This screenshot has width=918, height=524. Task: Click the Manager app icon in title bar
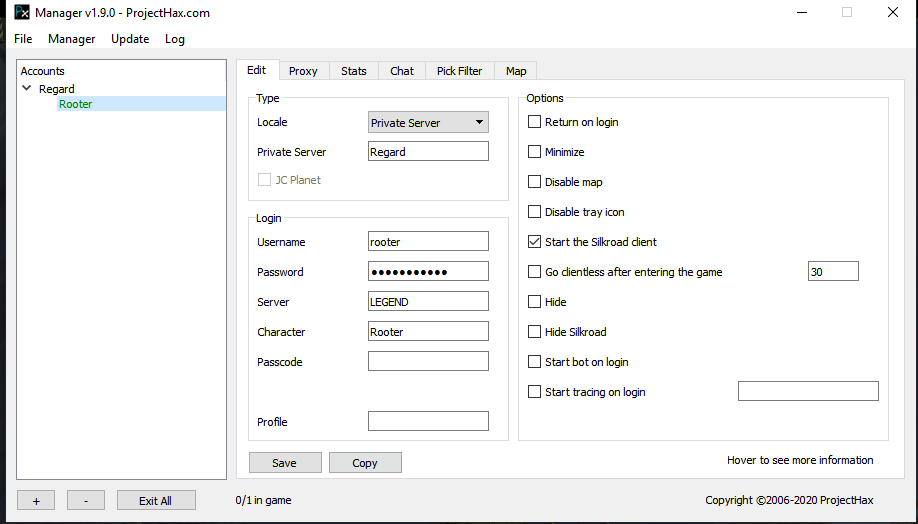point(21,13)
